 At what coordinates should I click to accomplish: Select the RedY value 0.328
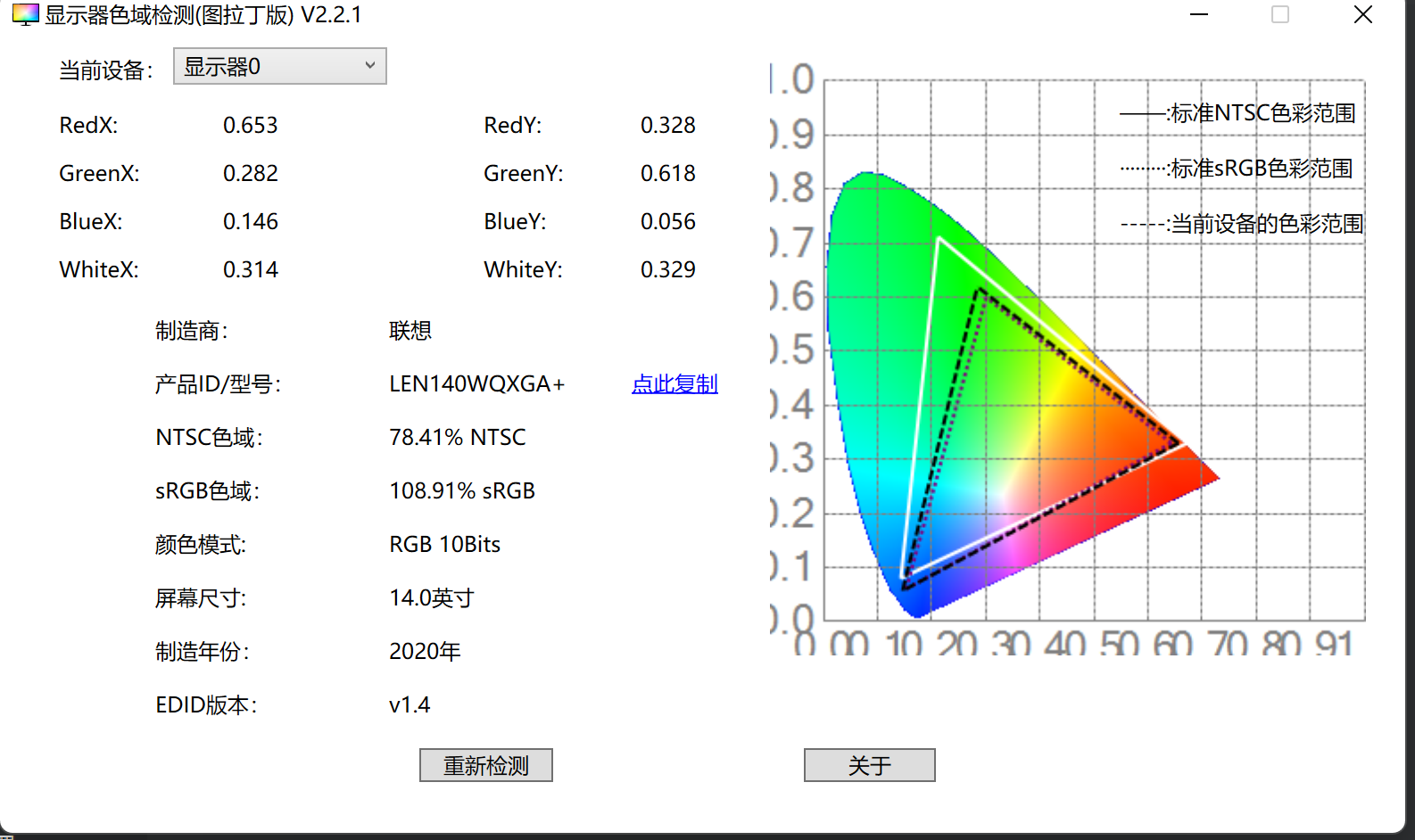point(668,126)
